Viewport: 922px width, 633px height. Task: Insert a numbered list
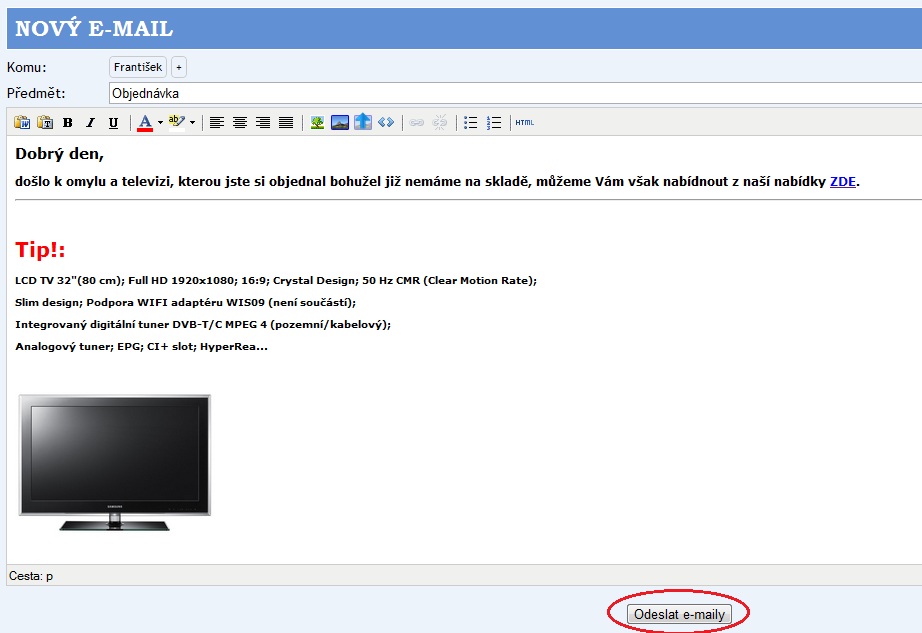tap(494, 123)
